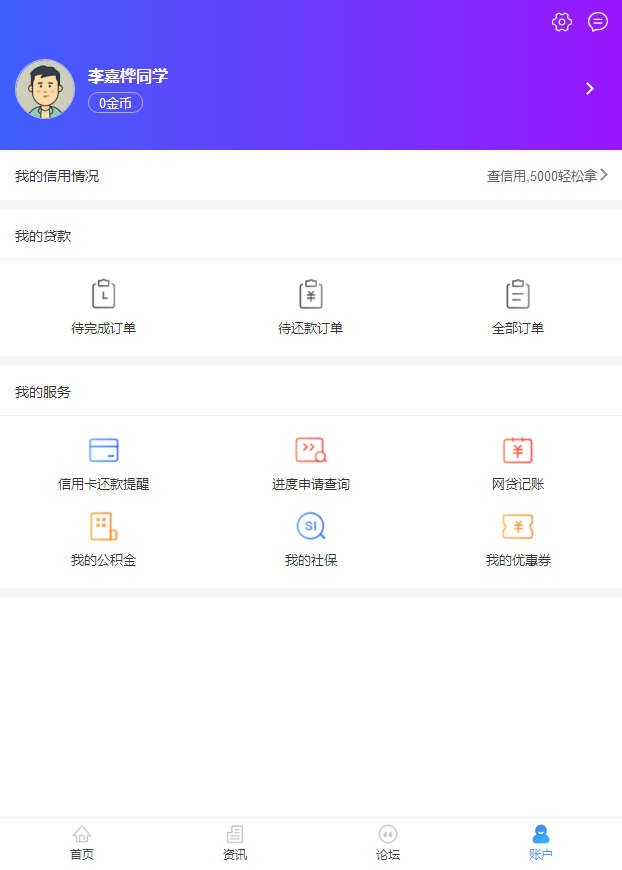
Task: Open the online loan bookkeeping icon
Action: [x=518, y=450]
